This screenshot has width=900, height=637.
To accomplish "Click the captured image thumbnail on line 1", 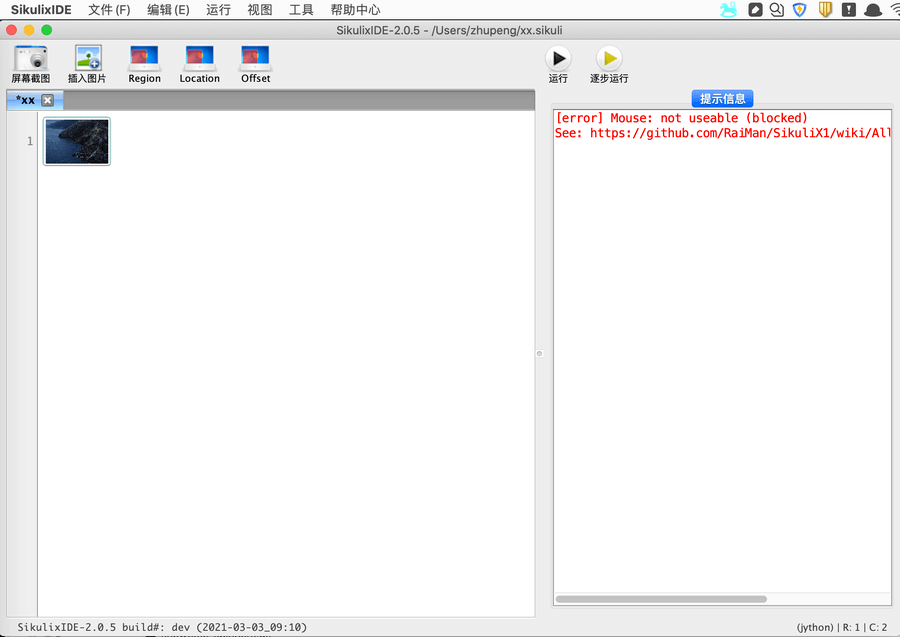I will point(77,141).
